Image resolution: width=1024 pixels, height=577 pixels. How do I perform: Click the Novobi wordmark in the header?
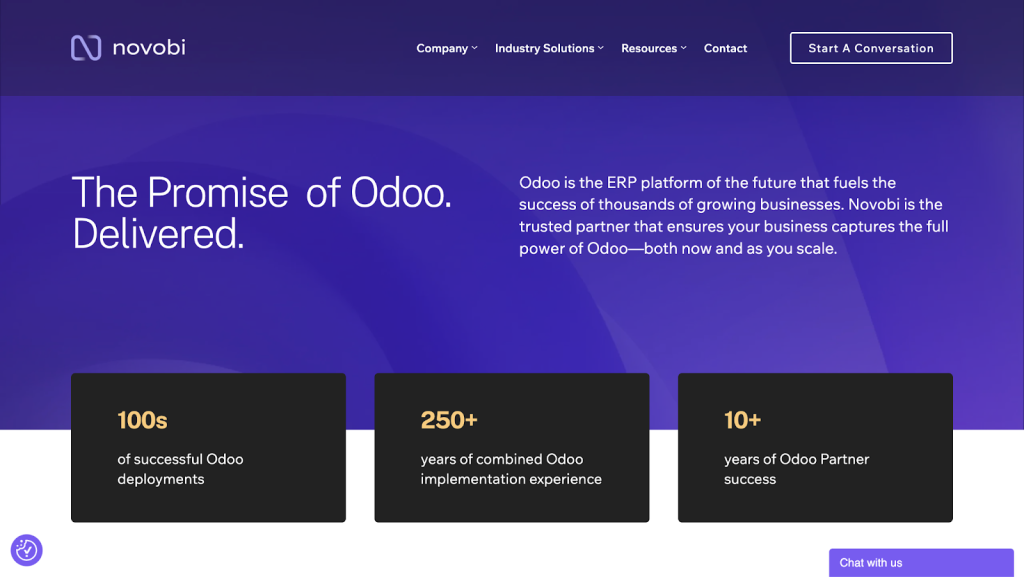149,46
